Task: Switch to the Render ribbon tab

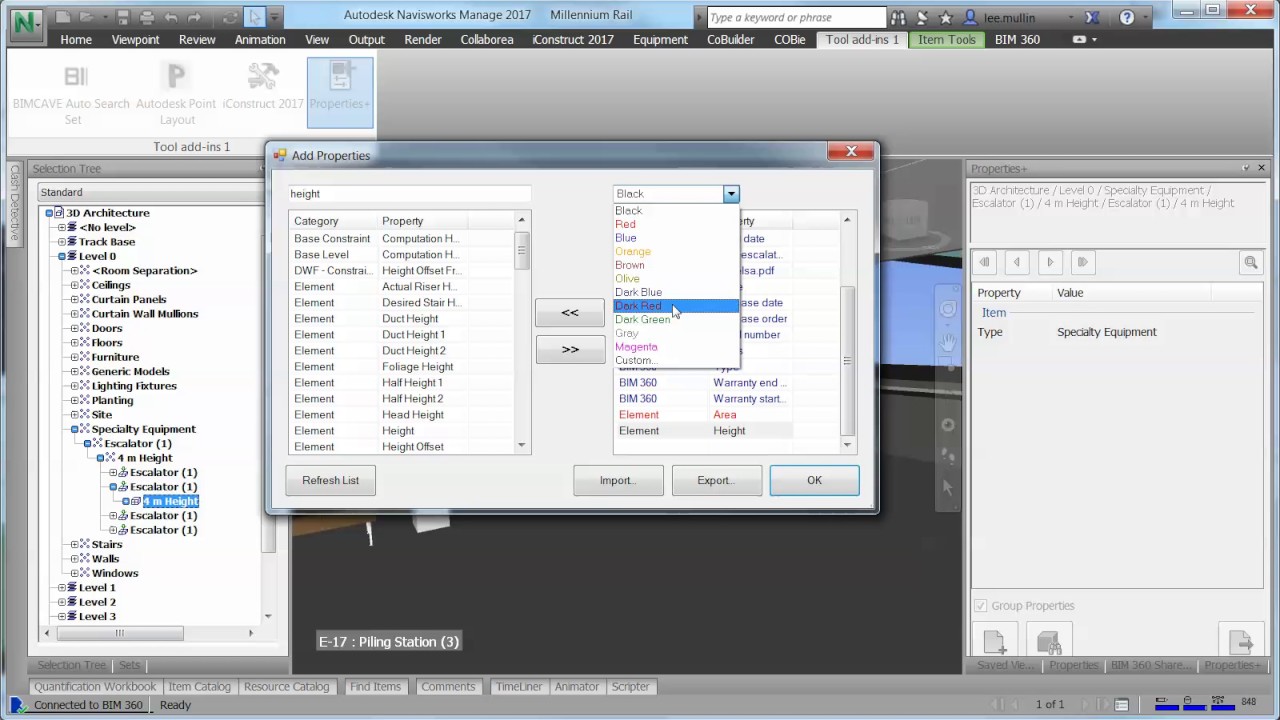Action: click(423, 40)
